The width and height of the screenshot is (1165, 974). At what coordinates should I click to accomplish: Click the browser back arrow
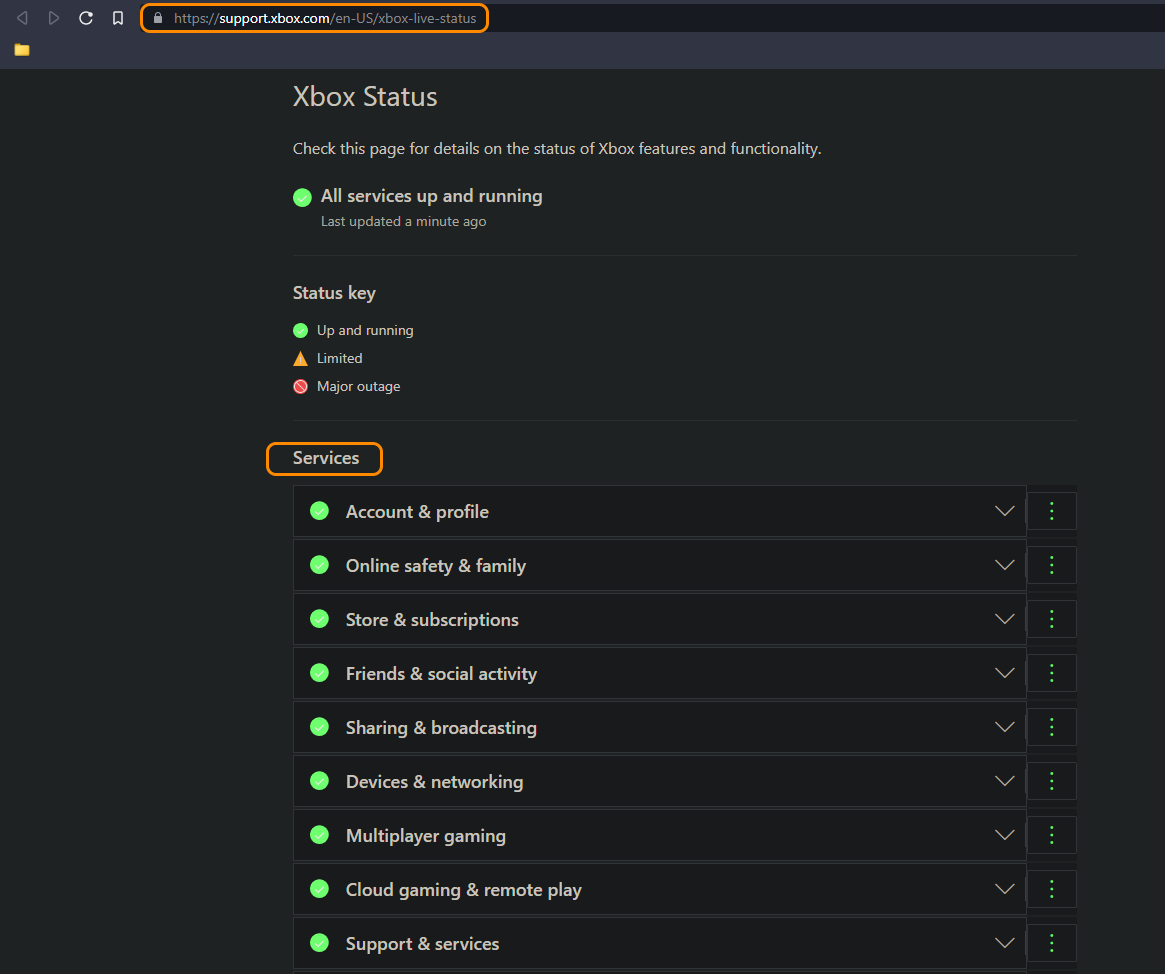[22, 18]
